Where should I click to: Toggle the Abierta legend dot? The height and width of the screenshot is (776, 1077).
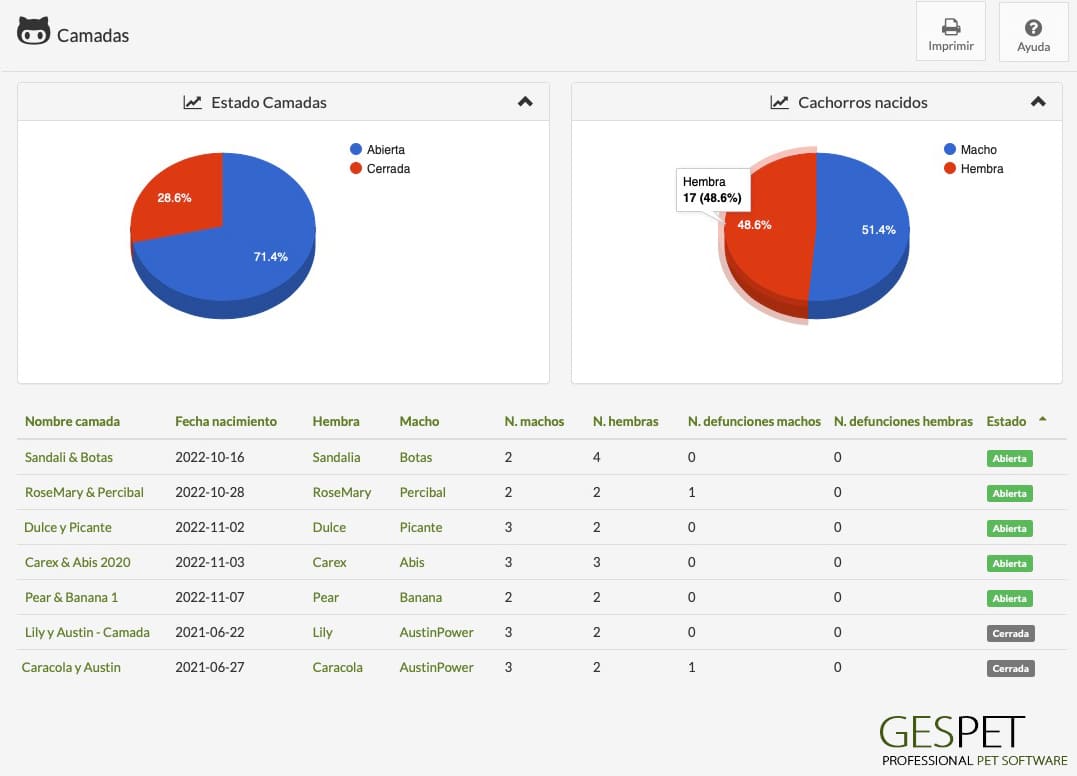tap(356, 149)
